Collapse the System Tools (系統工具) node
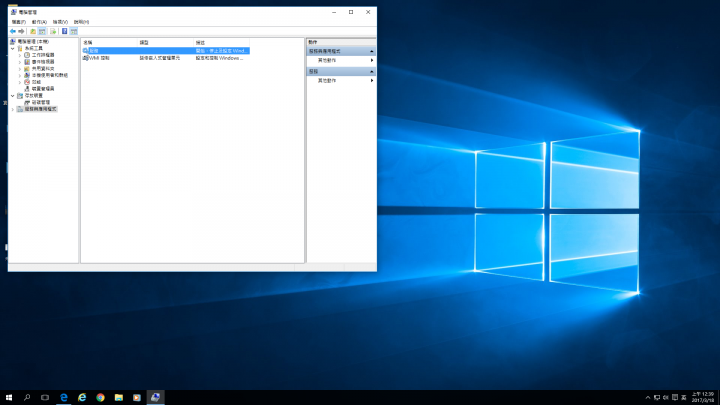The image size is (720, 405). (x=12, y=48)
